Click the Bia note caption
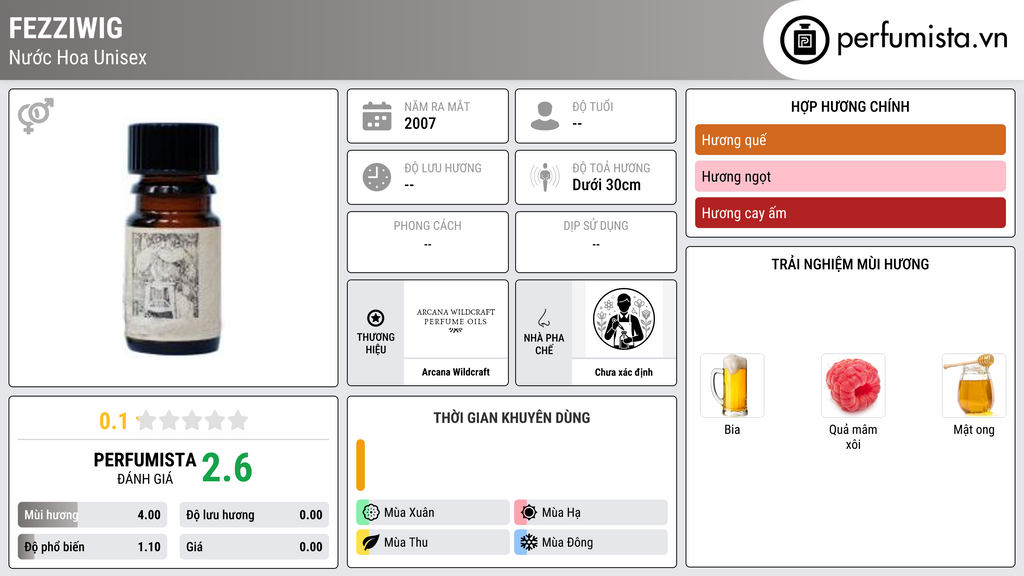The image size is (1024, 576). [732, 430]
